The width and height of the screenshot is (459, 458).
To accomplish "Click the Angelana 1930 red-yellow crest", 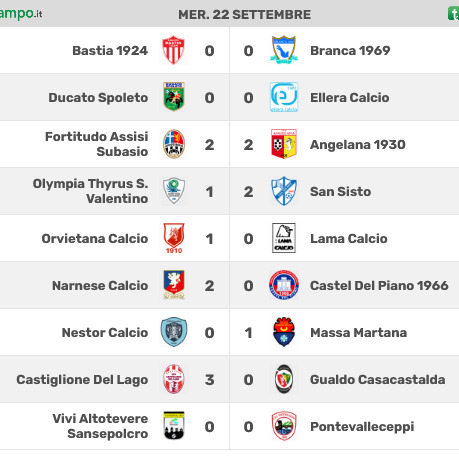I will coord(284,144).
